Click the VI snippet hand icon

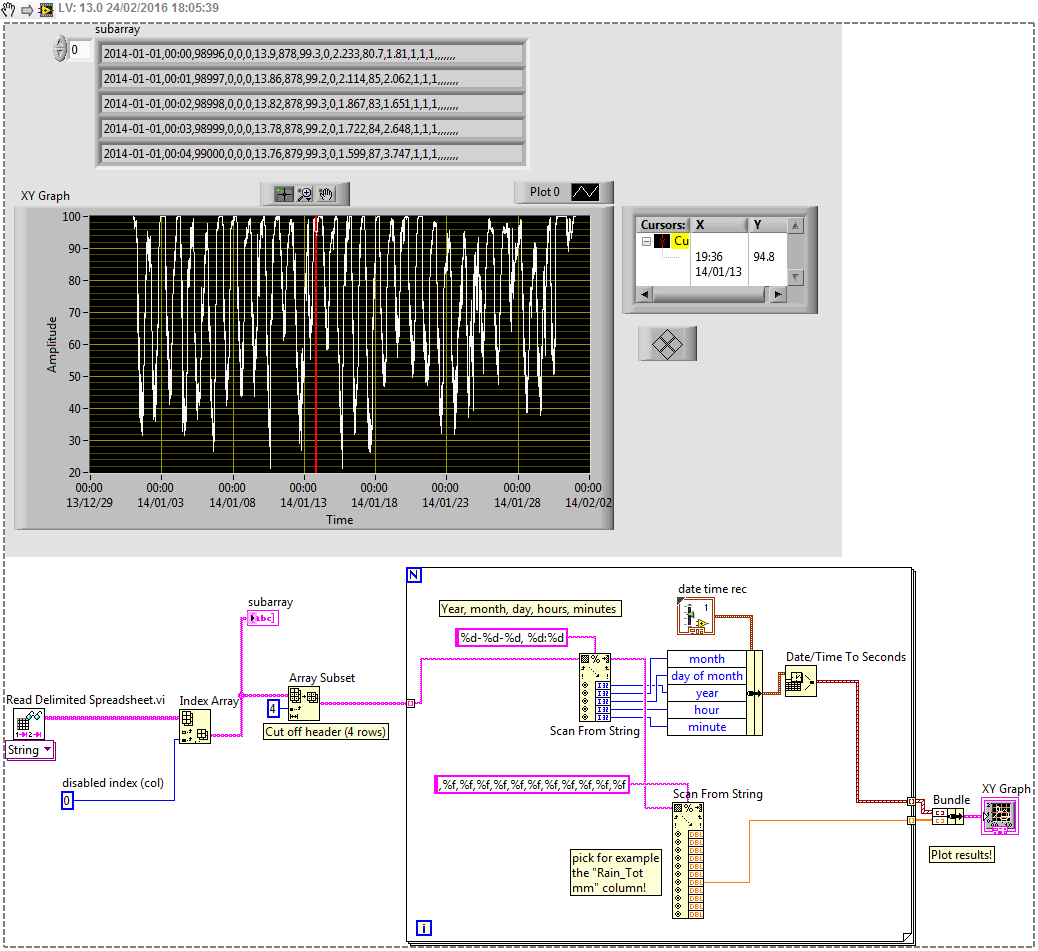point(7,9)
